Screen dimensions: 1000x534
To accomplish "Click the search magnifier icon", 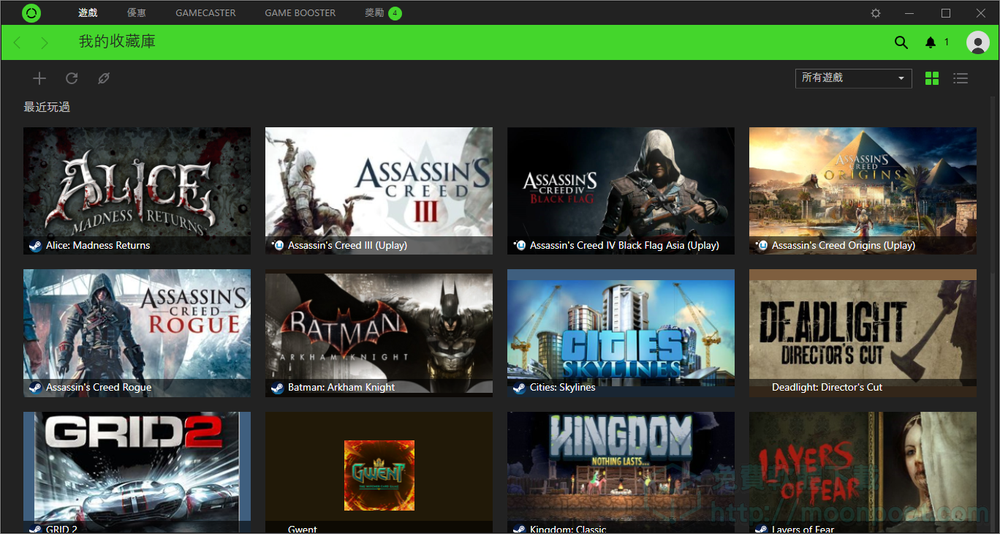I will tap(901, 43).
